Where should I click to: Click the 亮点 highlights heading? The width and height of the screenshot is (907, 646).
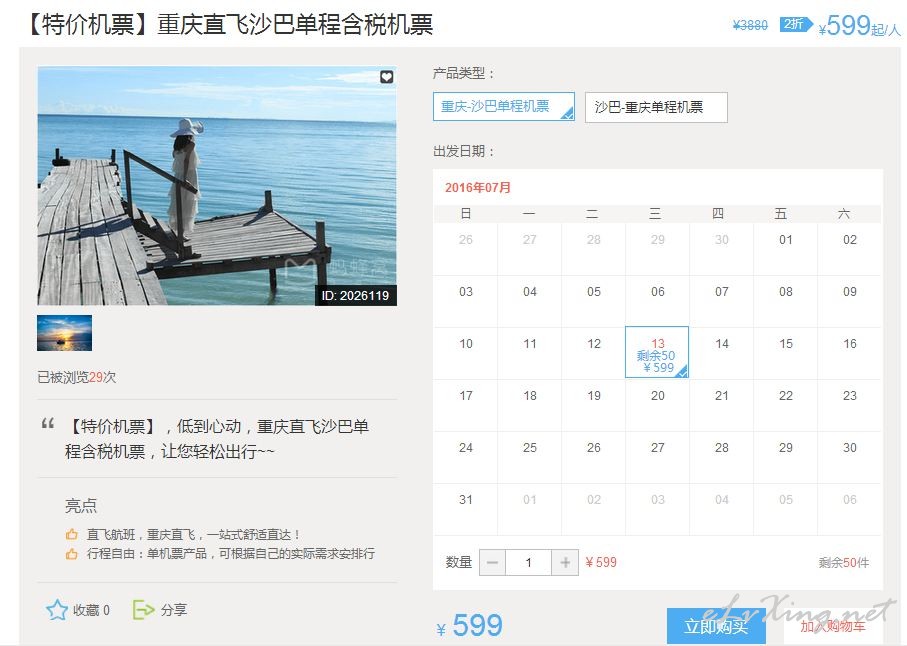click(81, 506)
